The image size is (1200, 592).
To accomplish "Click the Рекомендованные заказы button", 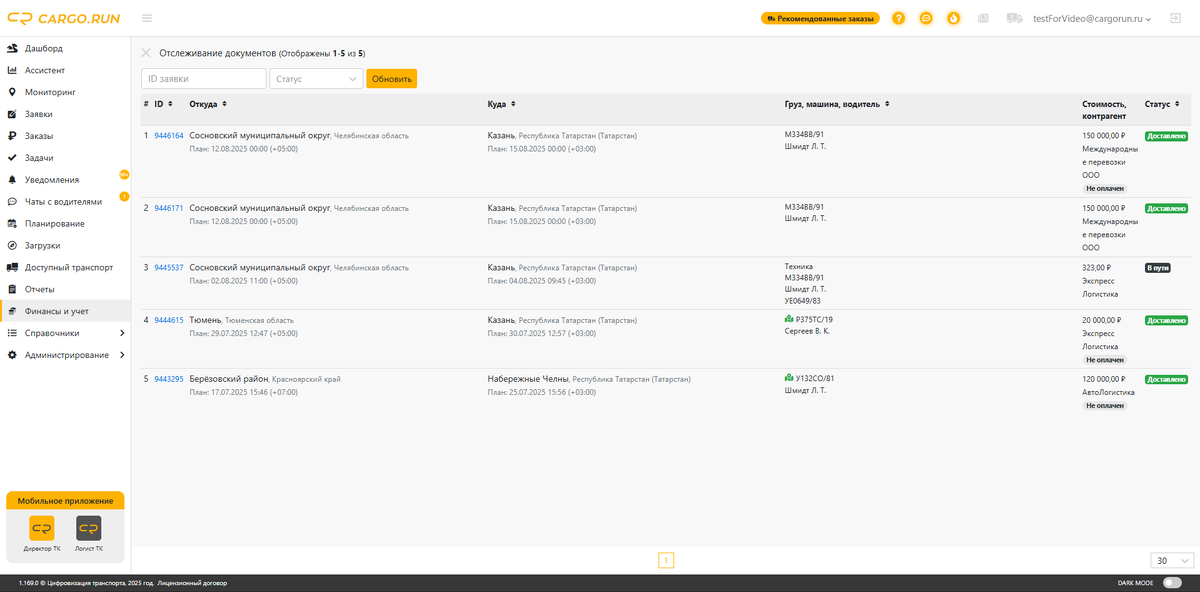I will tap(820, 18).
